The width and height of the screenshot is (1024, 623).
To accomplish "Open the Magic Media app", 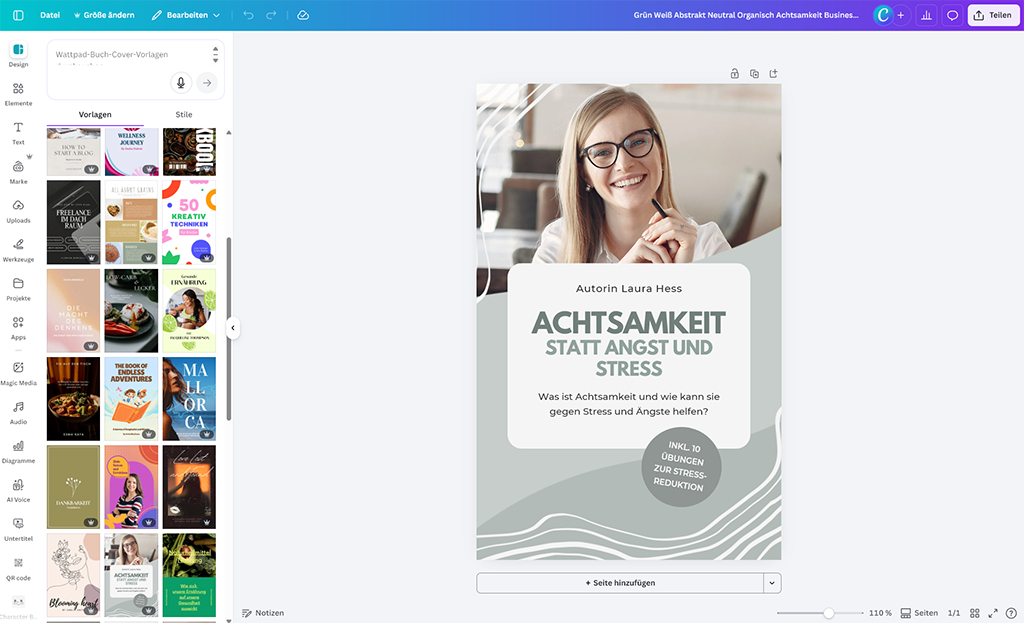I will pyautogui.click(x=18, y=374).
